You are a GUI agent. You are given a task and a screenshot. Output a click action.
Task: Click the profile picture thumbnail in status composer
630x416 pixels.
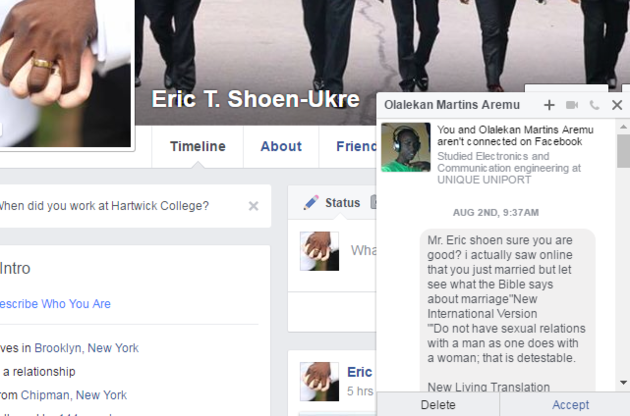[x=319, y=251]
